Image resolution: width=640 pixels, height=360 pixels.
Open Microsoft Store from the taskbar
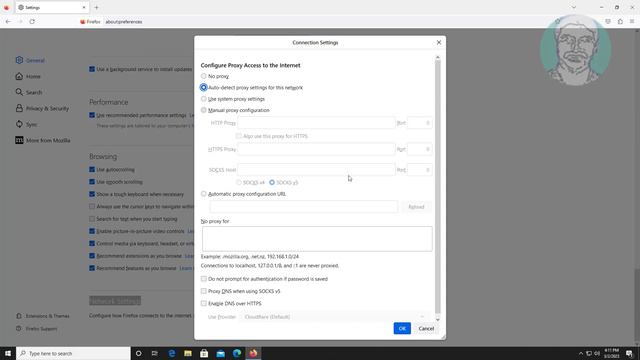tap(204, 353)
